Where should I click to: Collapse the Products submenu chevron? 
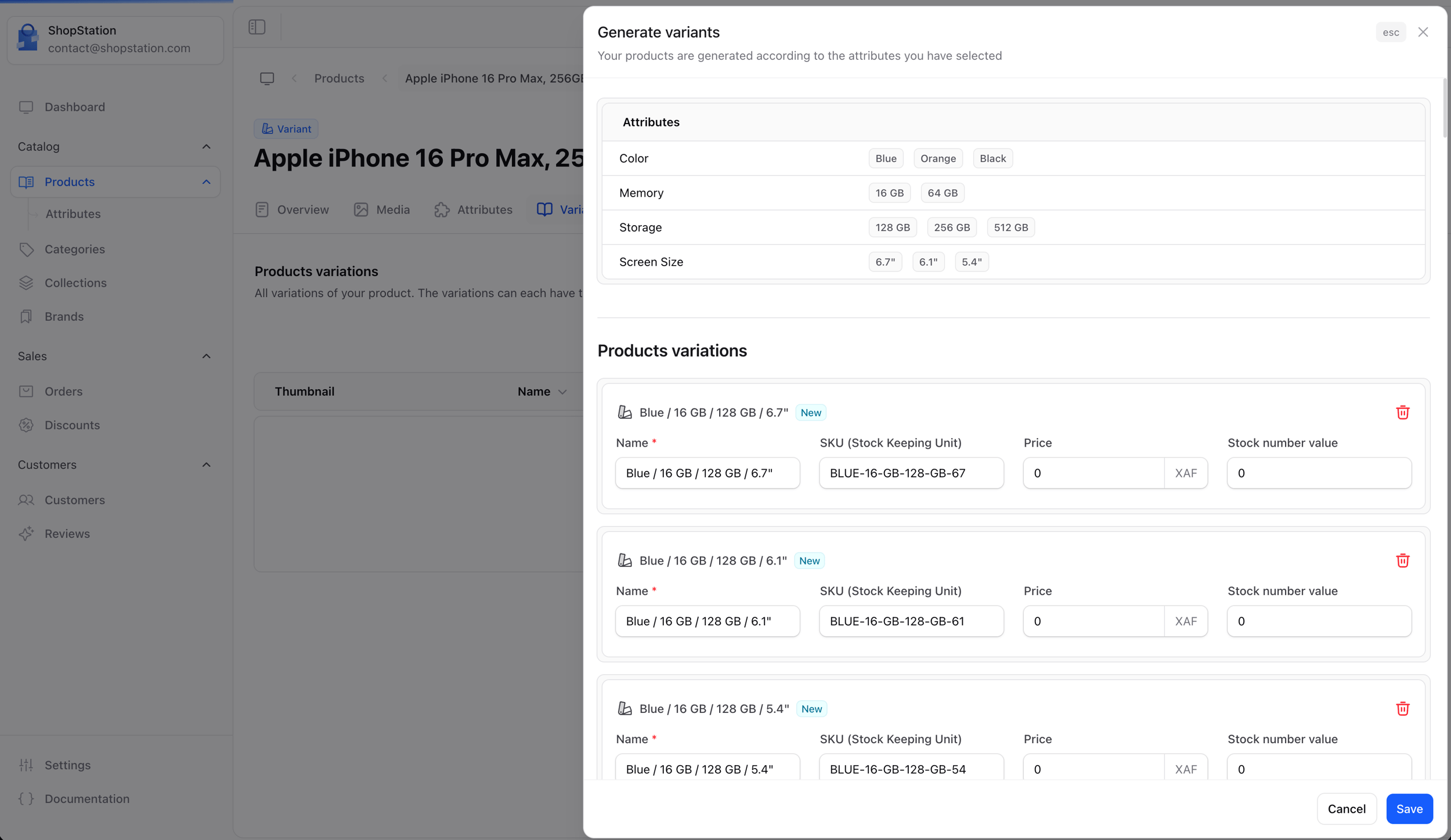tap(206, 182)
